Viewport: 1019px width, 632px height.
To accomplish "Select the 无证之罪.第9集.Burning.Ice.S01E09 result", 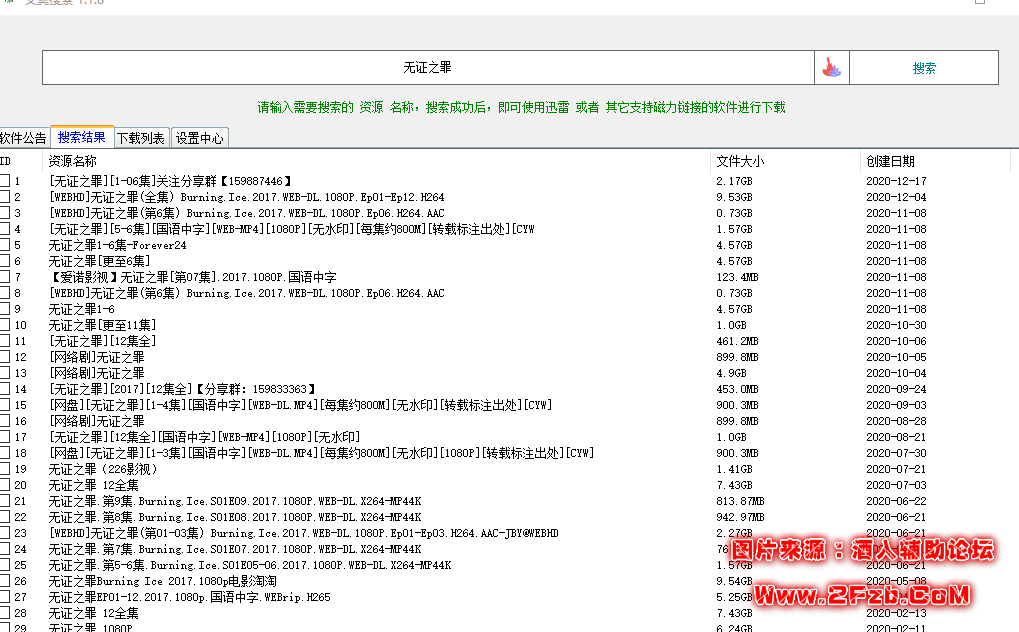I will [235, 501].
